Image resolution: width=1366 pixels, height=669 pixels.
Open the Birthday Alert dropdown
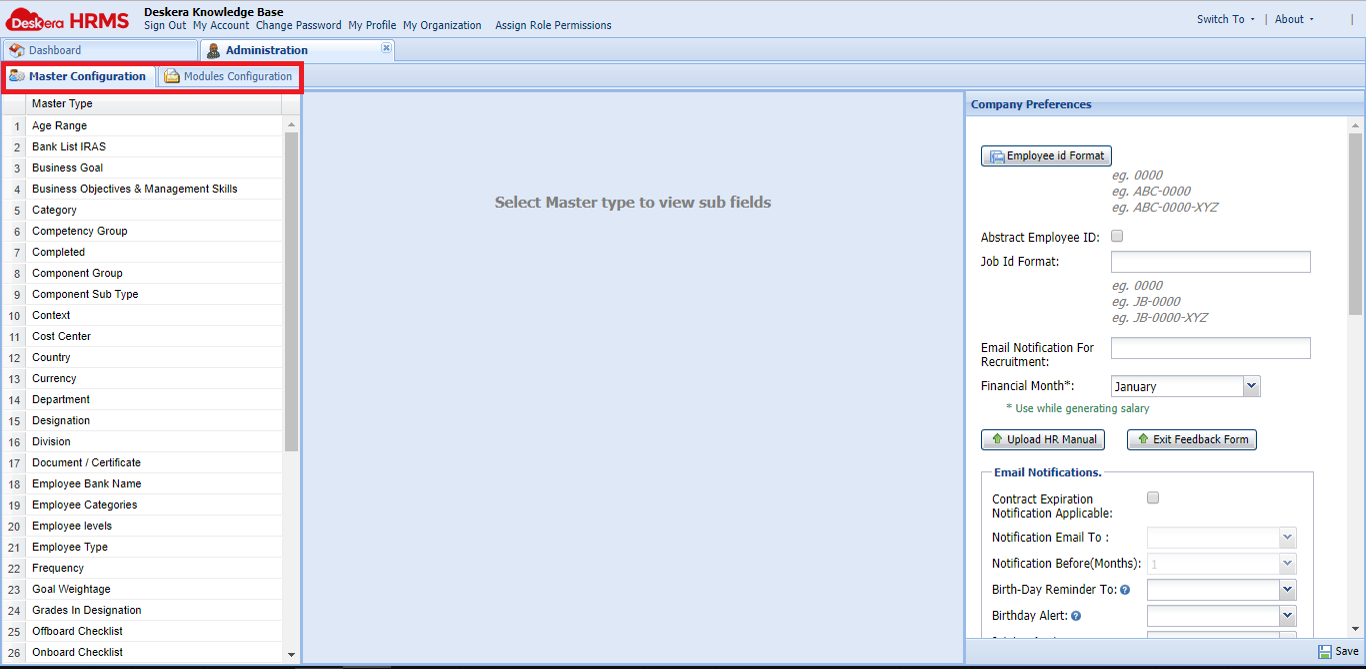click(1288, 616)
